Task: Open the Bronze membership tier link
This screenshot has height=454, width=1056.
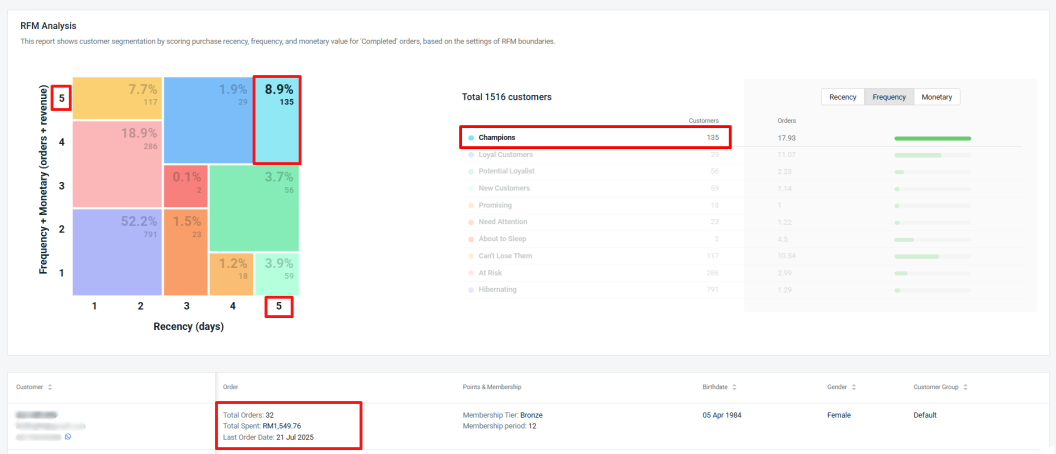Action: pyautogui.click(x=531, y=415)
